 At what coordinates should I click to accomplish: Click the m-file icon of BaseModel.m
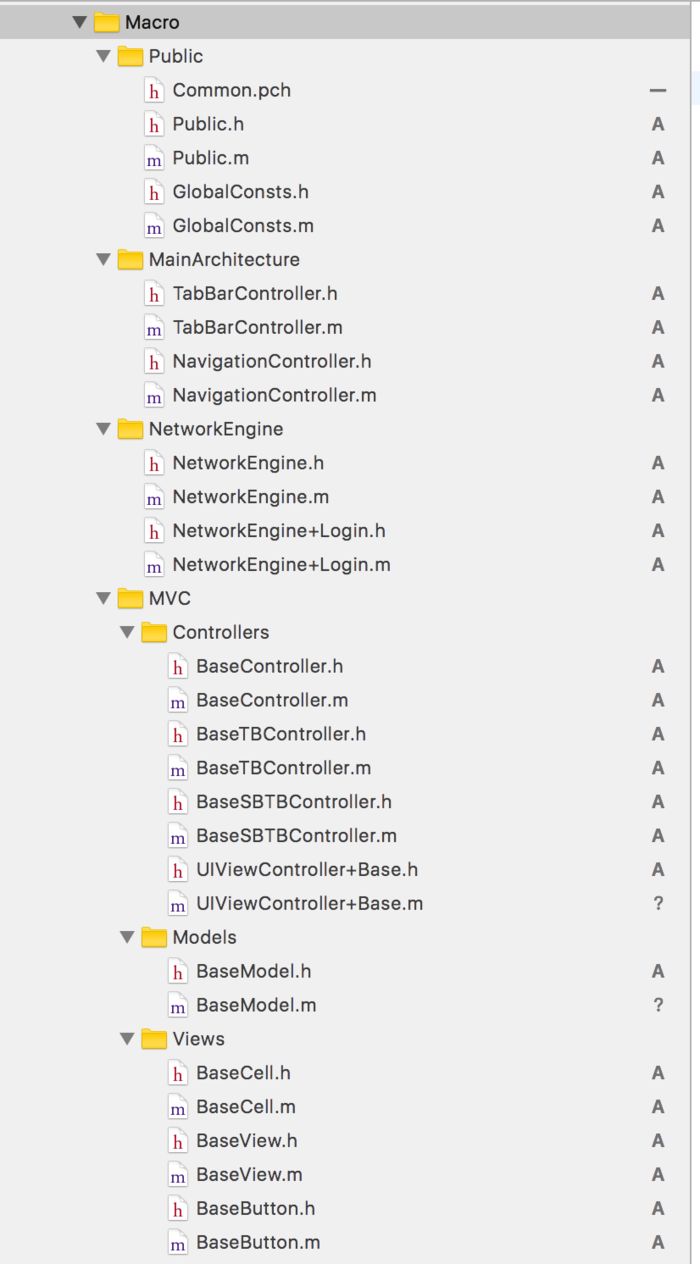point(178,1006)
